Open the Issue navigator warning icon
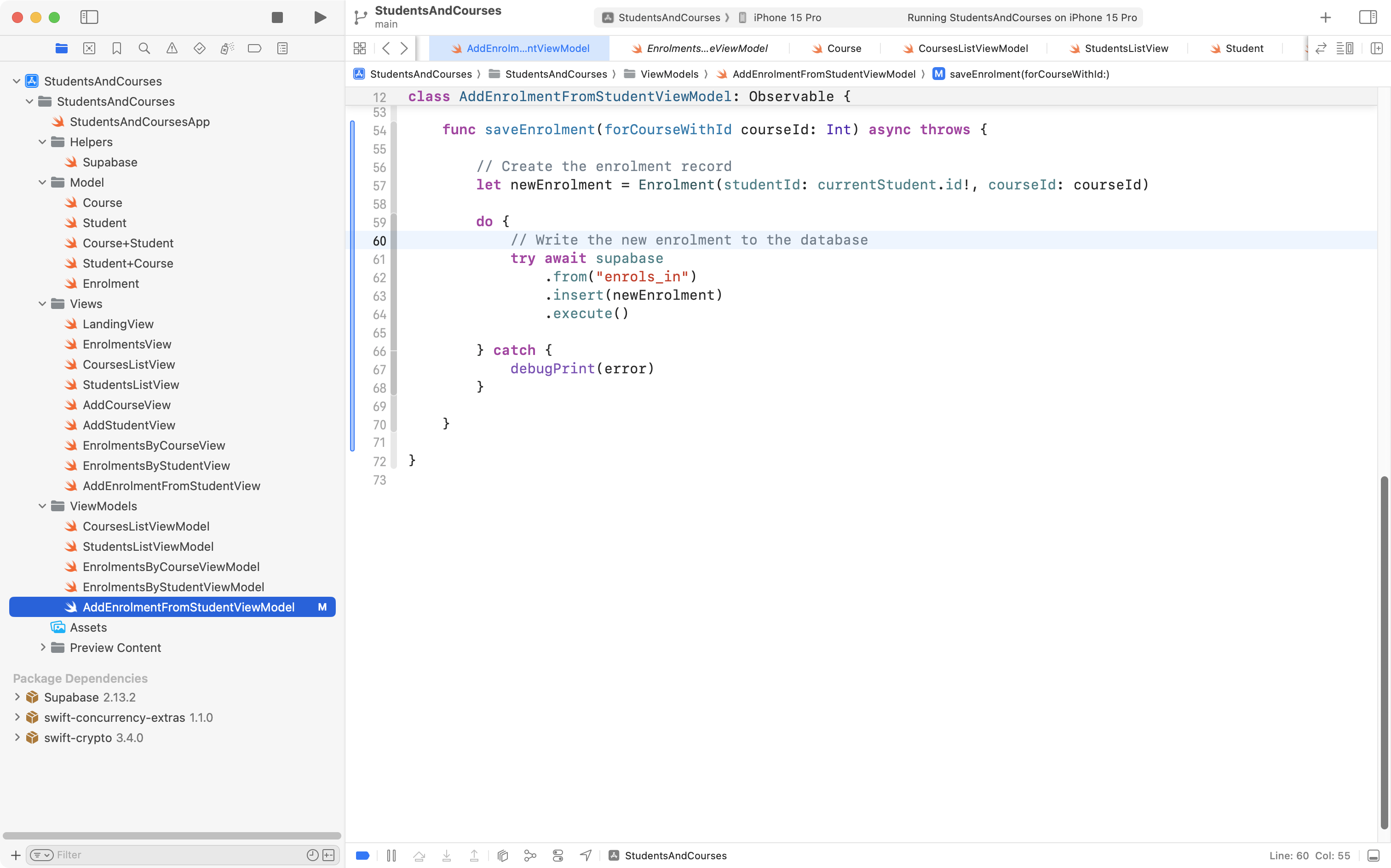The width and height of the screenshot is (1391, 868). (x=172, y=48)
